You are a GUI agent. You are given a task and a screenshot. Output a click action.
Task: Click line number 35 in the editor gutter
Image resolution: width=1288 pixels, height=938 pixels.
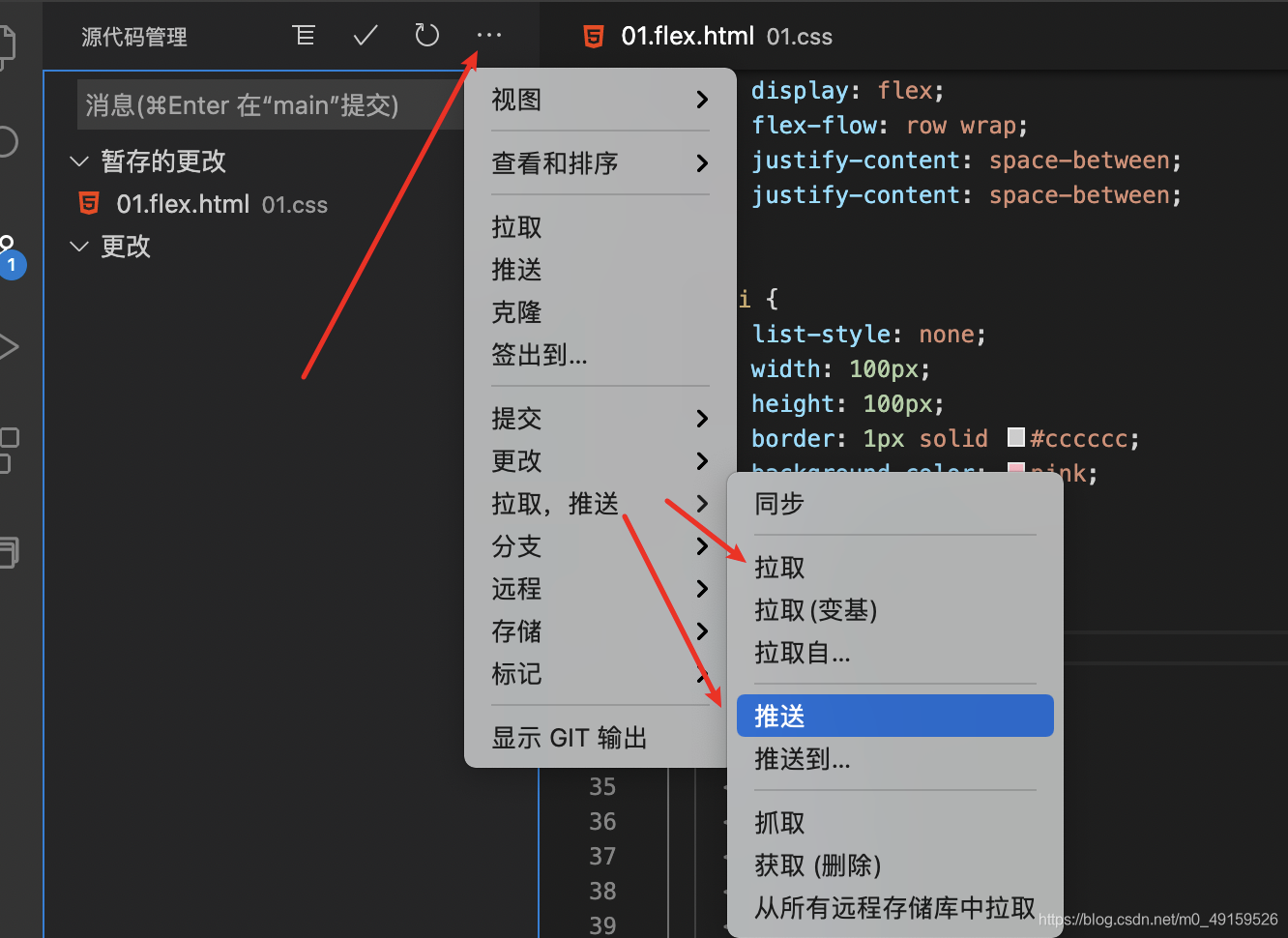point(602,787)
